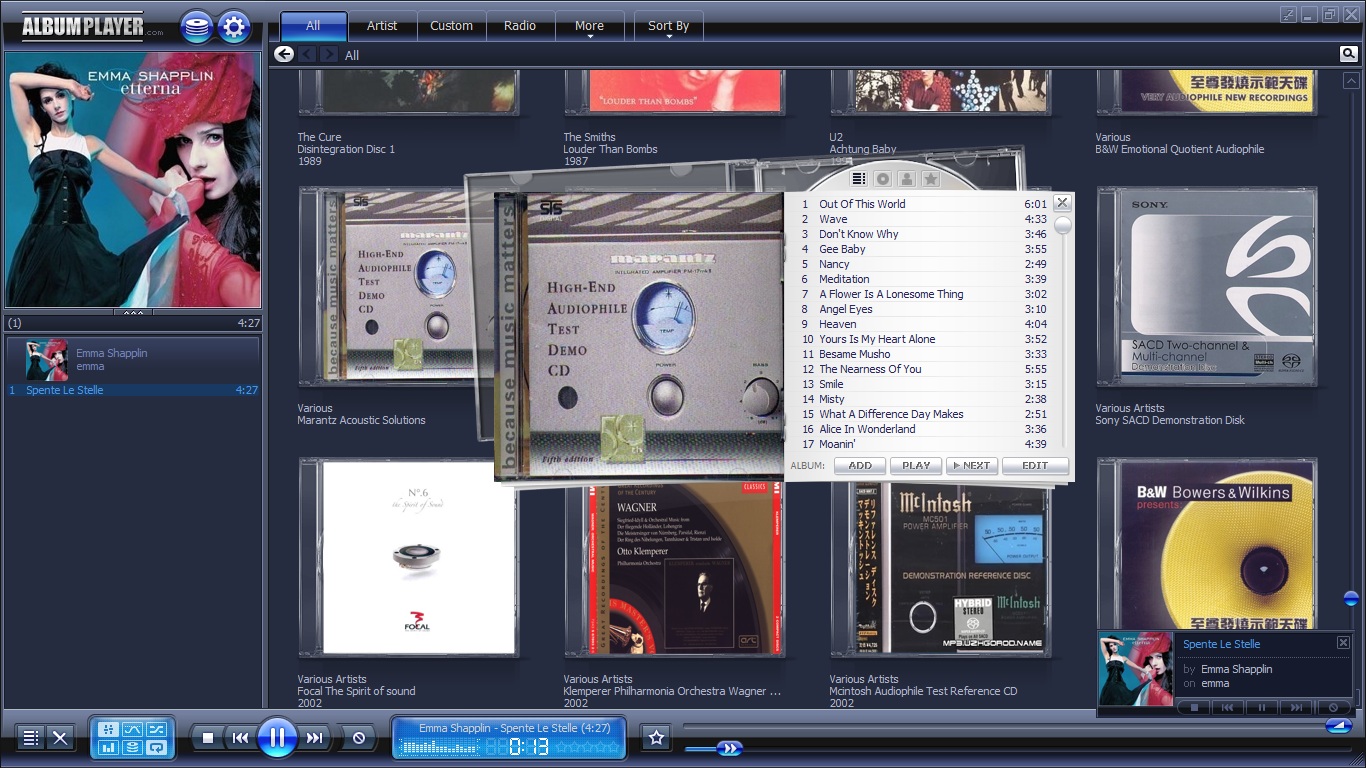Switch to the Radio tab
This screenshot has width=1366, height=768.
[x=520, y=26]
